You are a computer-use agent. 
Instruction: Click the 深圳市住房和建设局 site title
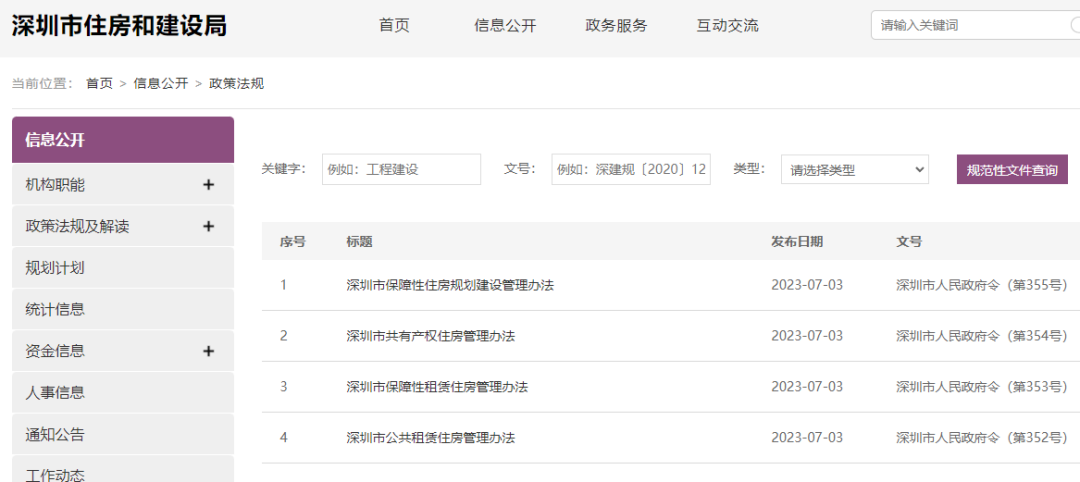click(119, 25)
